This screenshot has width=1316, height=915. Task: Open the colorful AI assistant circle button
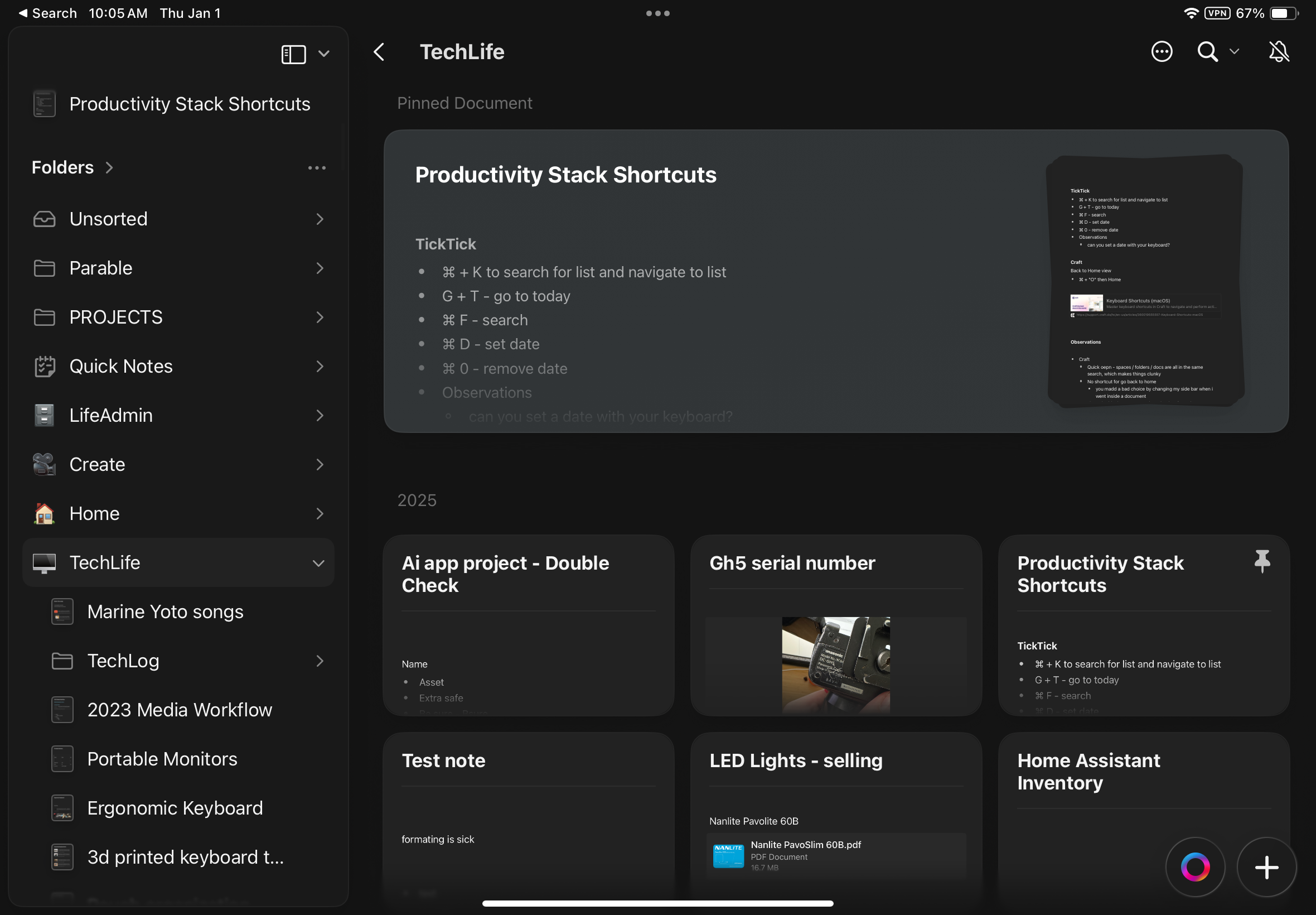click(1195, 867)
